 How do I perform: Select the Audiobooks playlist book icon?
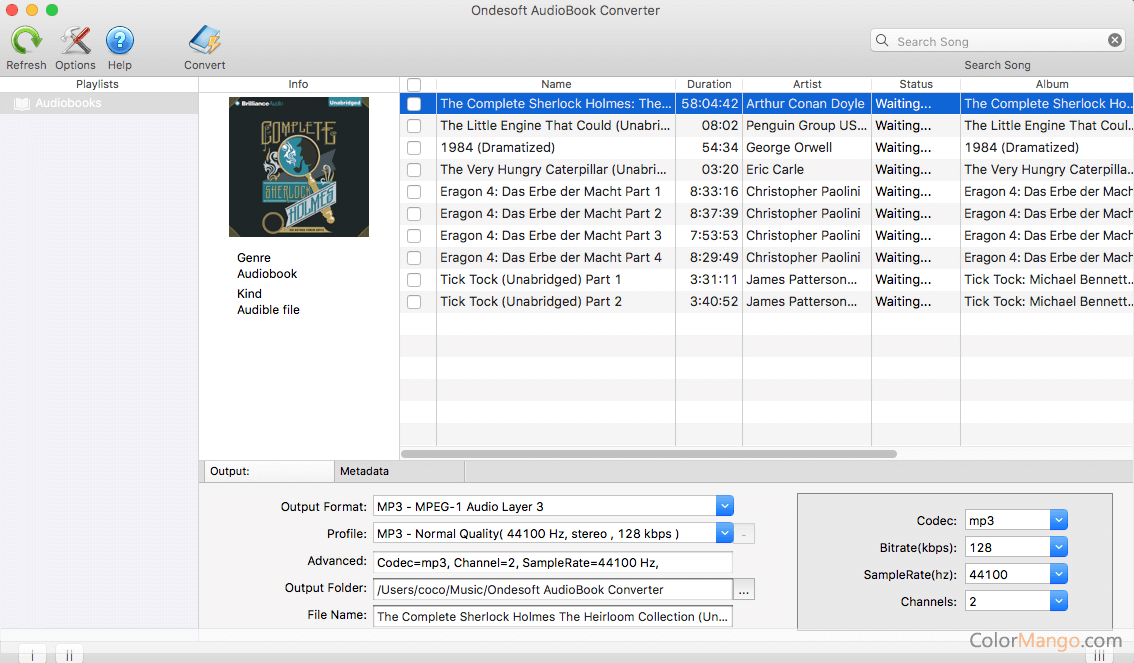click(22, 103)
